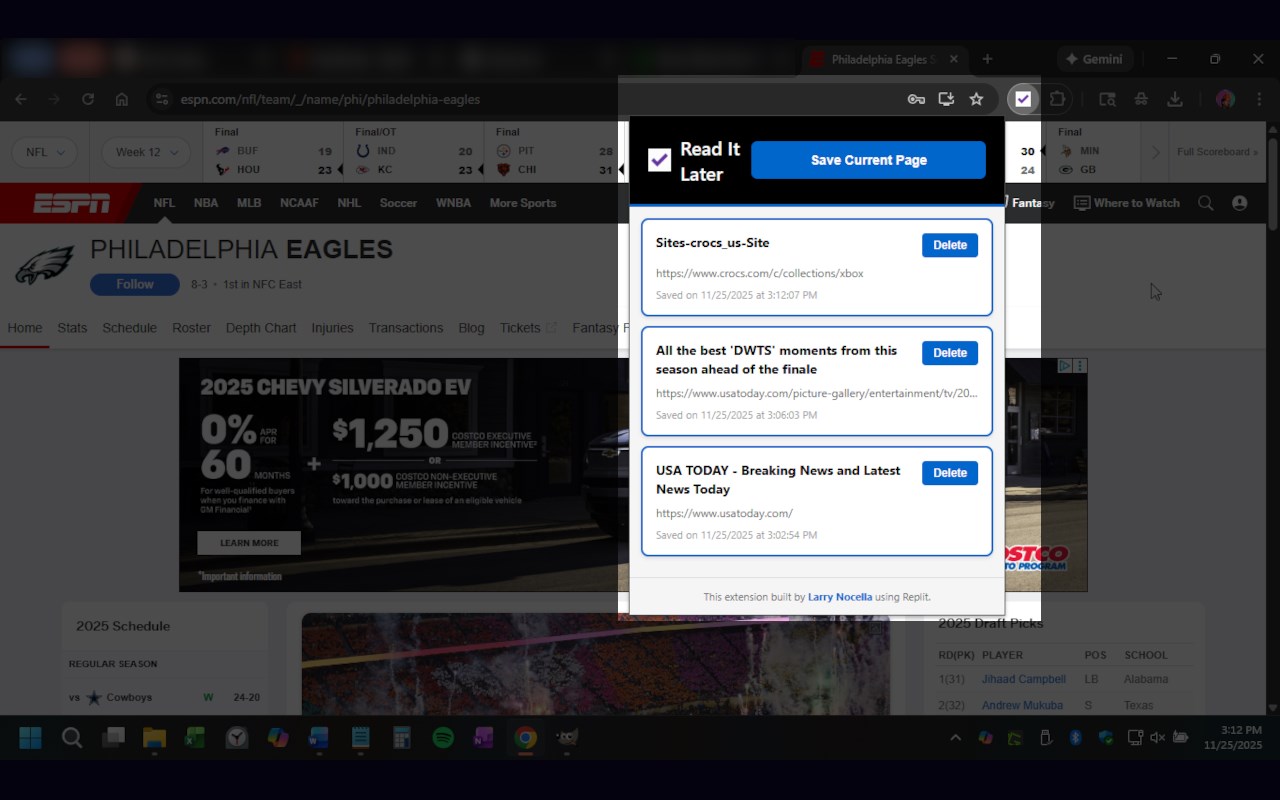Show next scoreboard games arrow

point(1156,152)
